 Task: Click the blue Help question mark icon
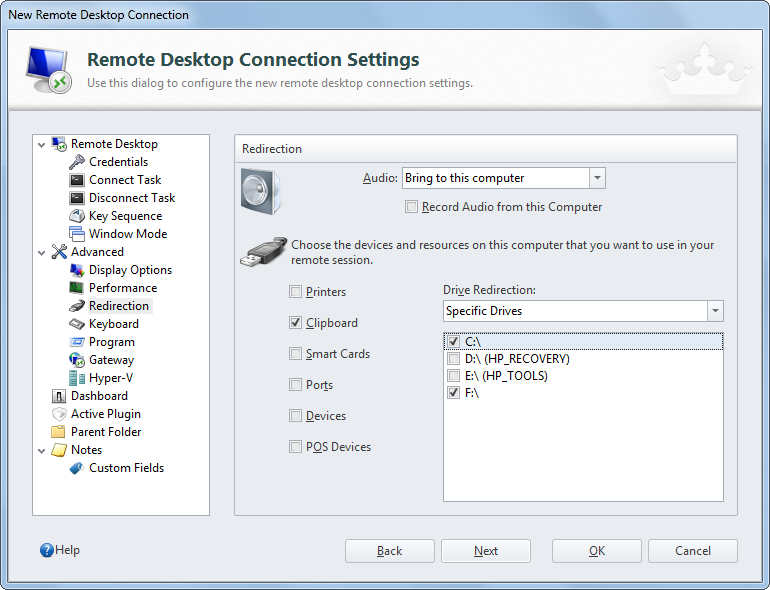(46, 550)
